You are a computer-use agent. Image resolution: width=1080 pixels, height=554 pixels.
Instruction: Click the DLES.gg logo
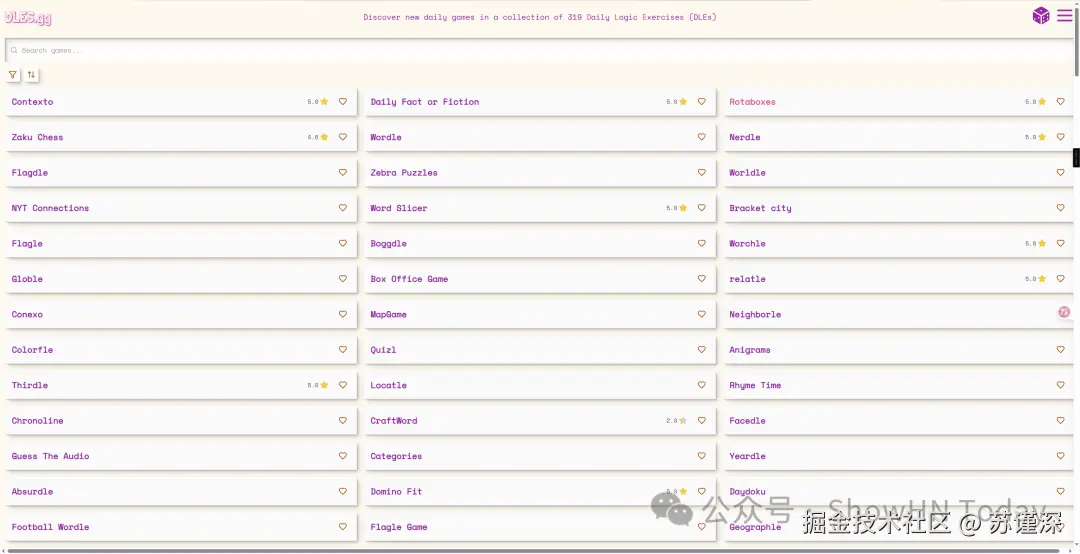pos(28,17)
